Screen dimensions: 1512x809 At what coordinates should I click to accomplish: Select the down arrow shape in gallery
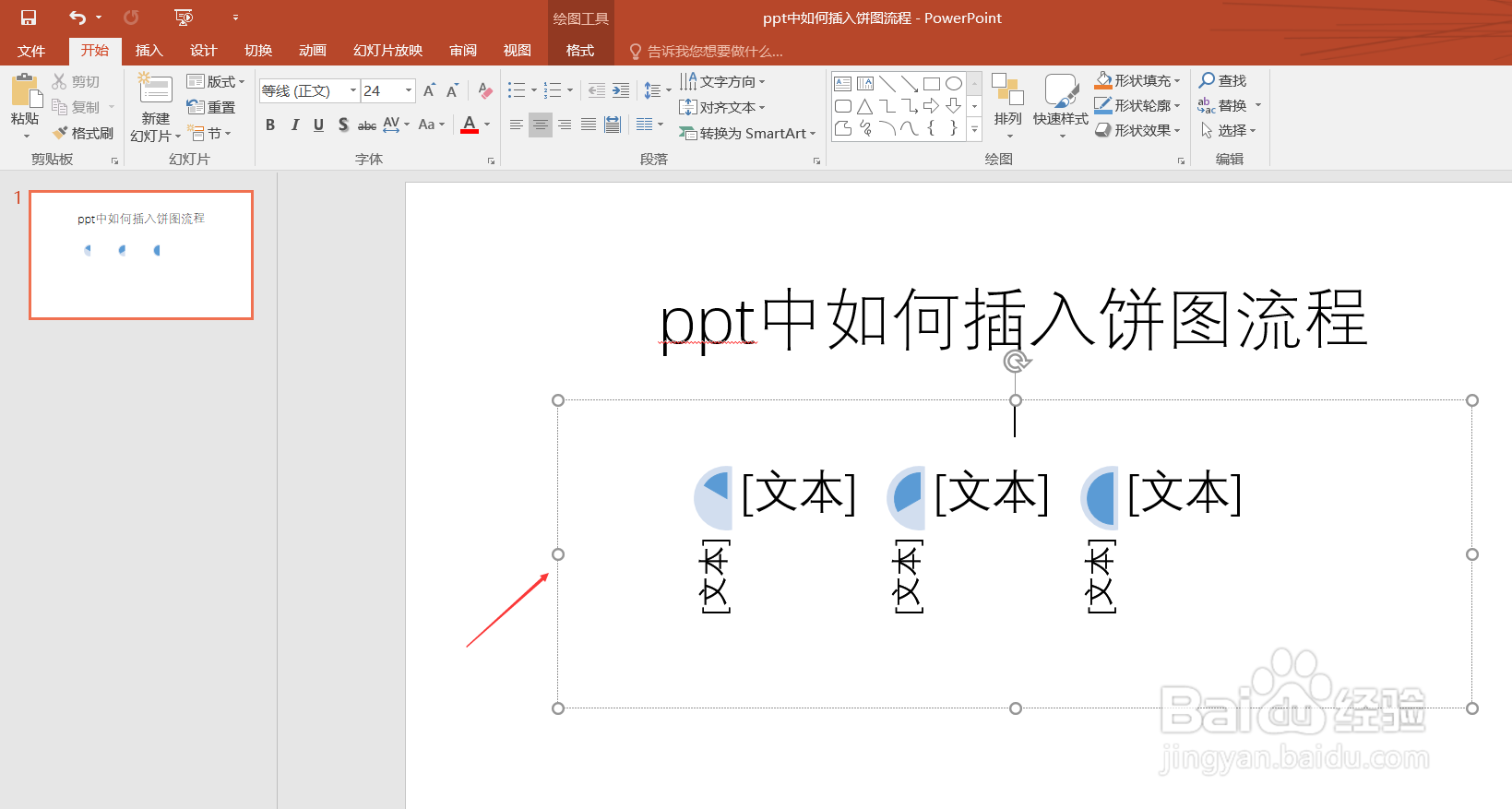click(954, 106)
